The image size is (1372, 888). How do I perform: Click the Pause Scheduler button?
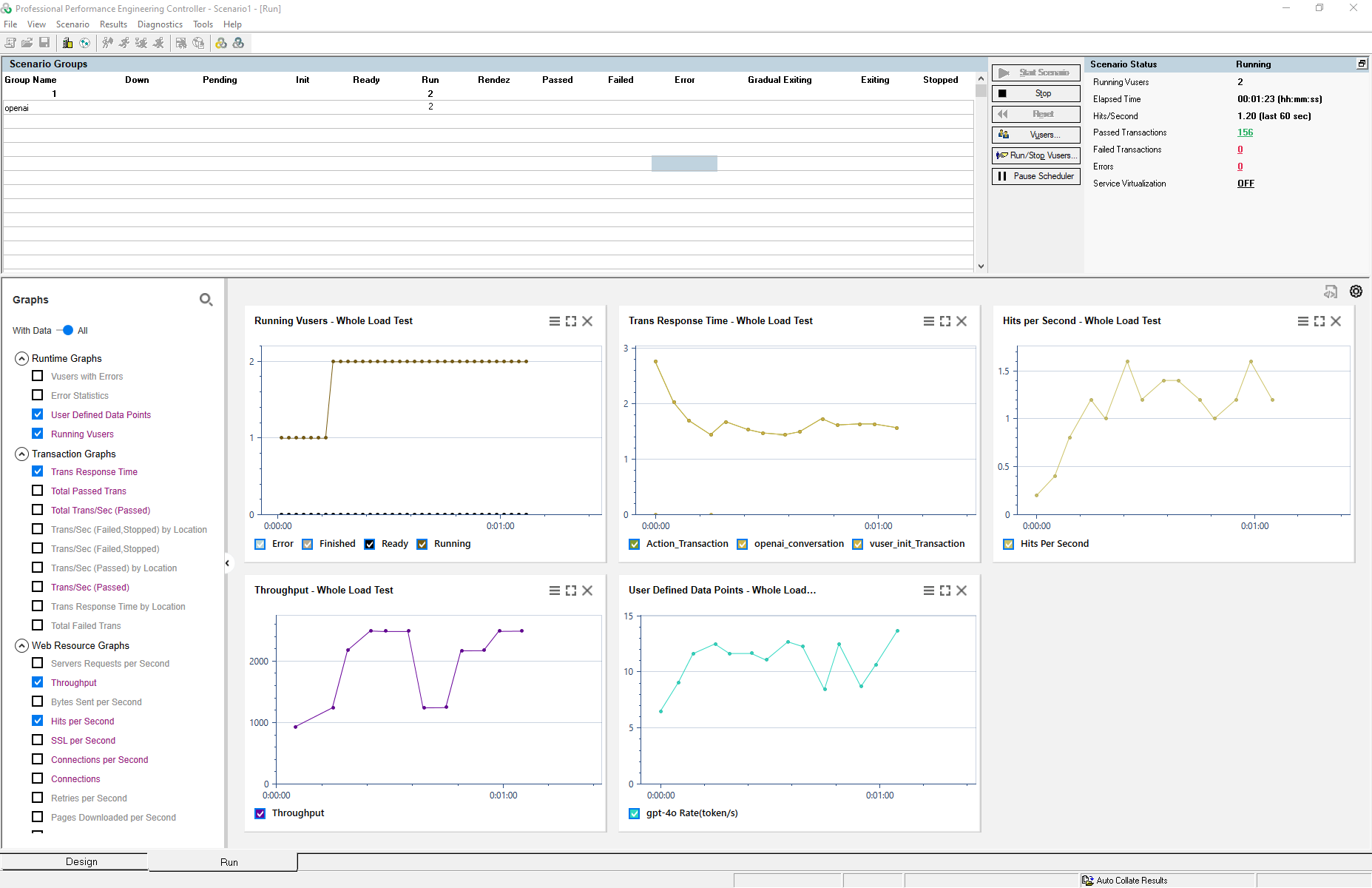pyautogui.click(x=1035, y=176)
